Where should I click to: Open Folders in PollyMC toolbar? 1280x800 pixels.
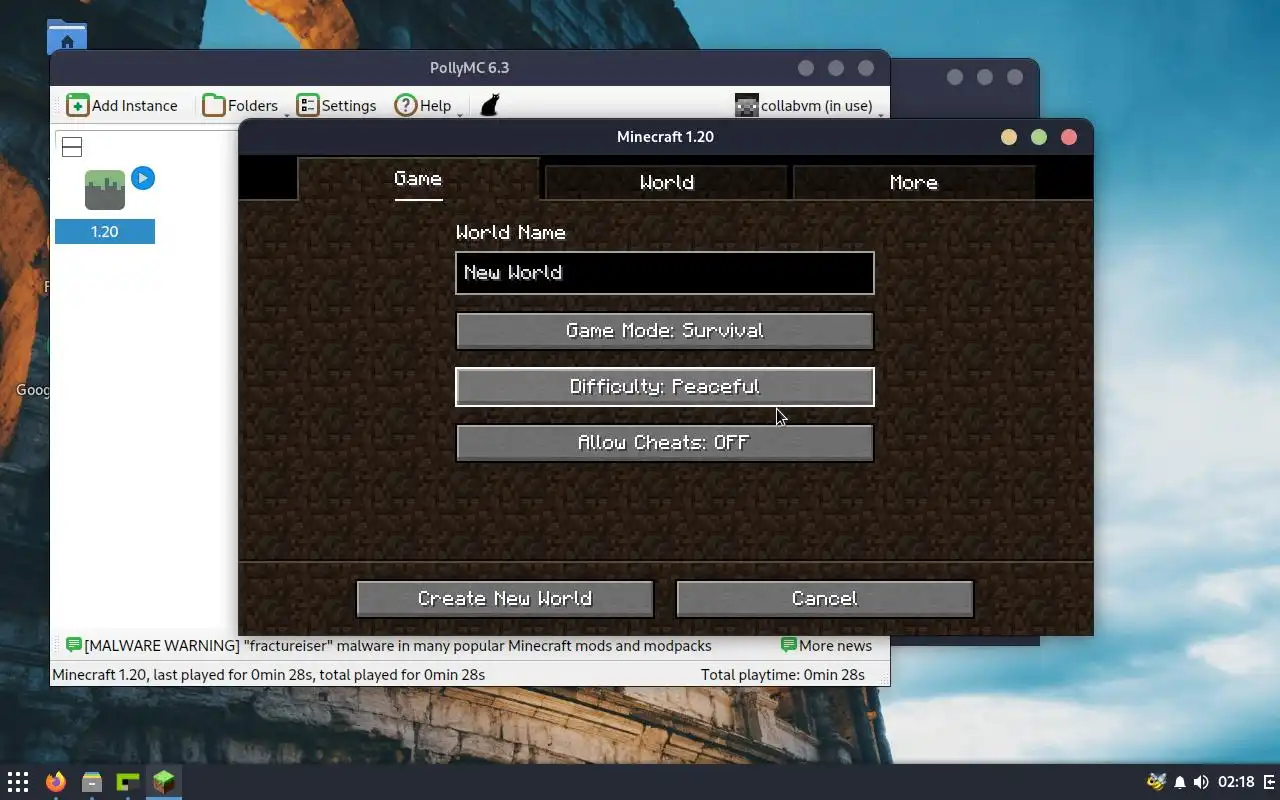click(240, 105)
